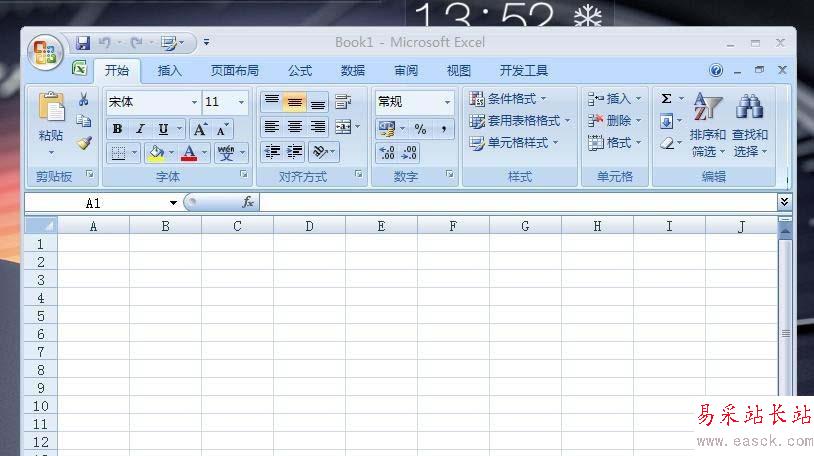Click 格式 in the cells group

tap(614, 142)
